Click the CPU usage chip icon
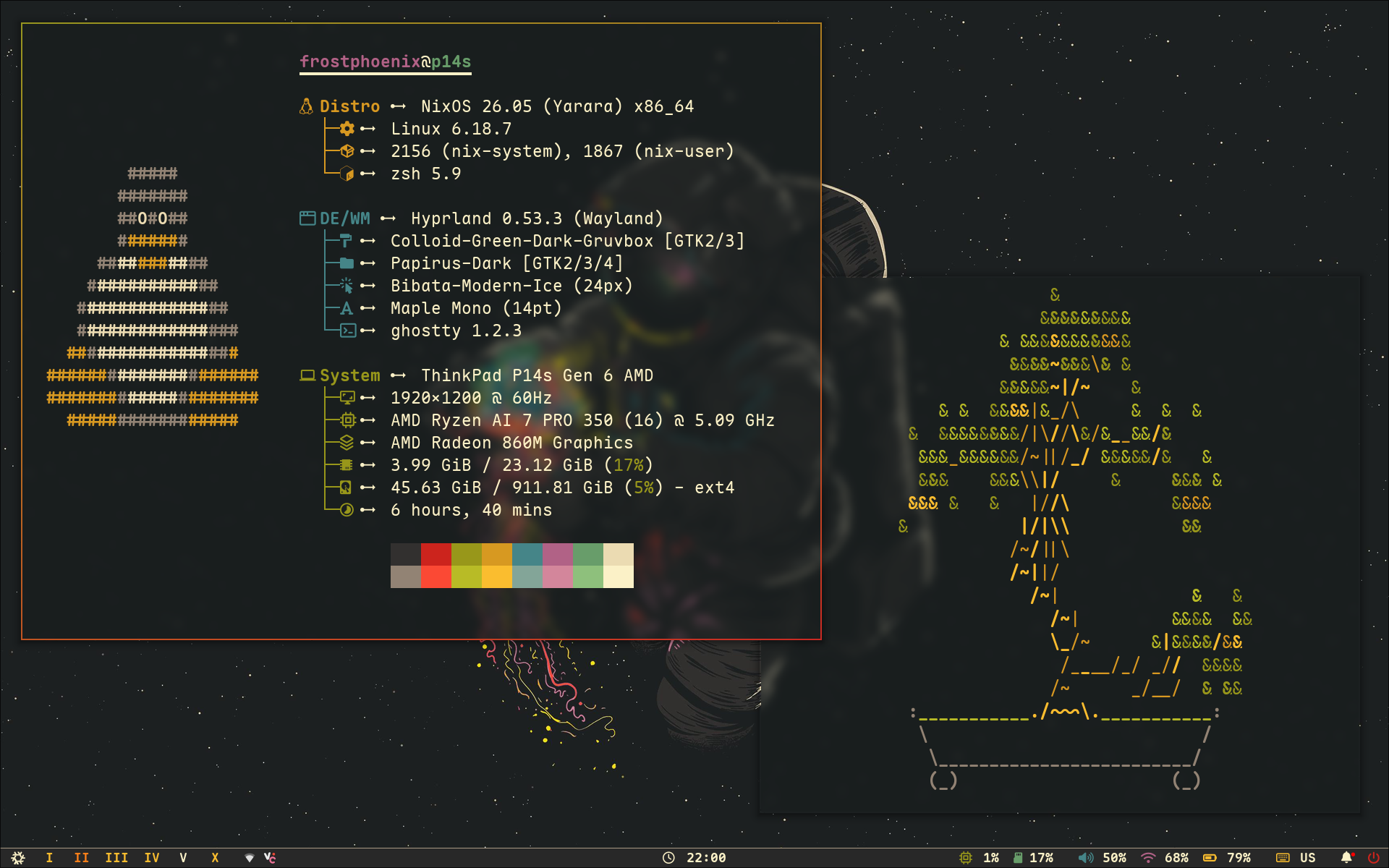 tap(966, 858)
